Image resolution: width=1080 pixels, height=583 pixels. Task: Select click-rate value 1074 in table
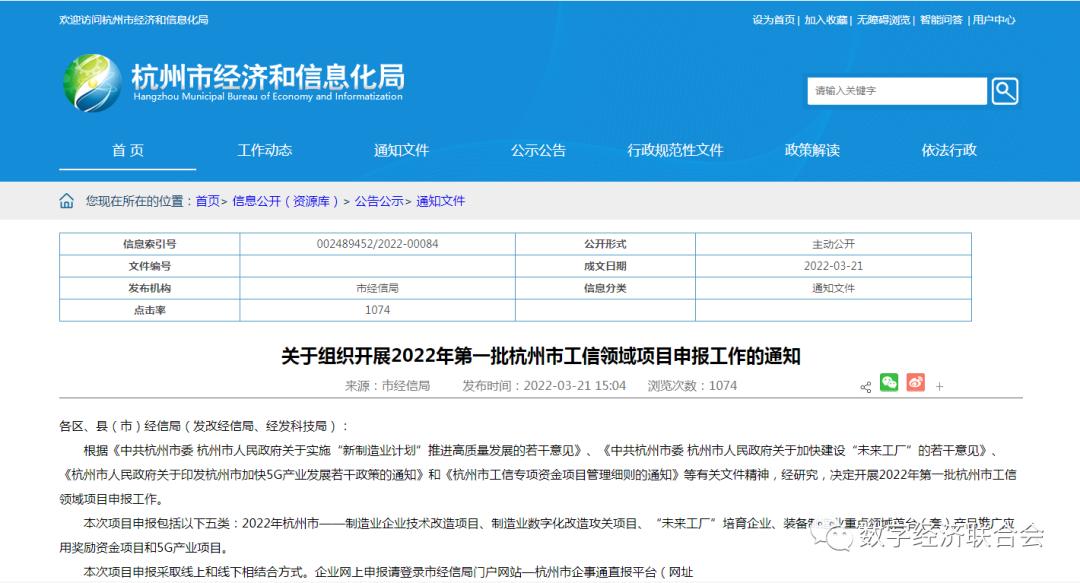[x=377, y=310]
